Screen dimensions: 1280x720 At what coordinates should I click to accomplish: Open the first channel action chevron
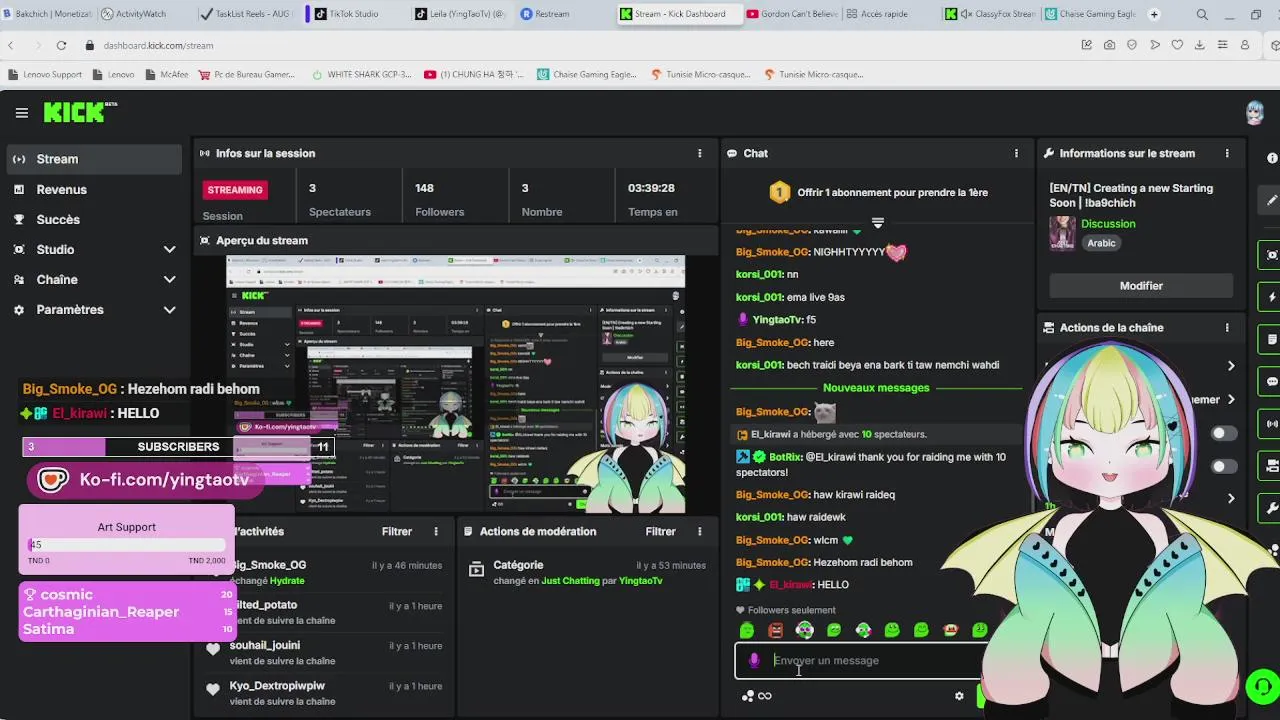click(1231, 366)
